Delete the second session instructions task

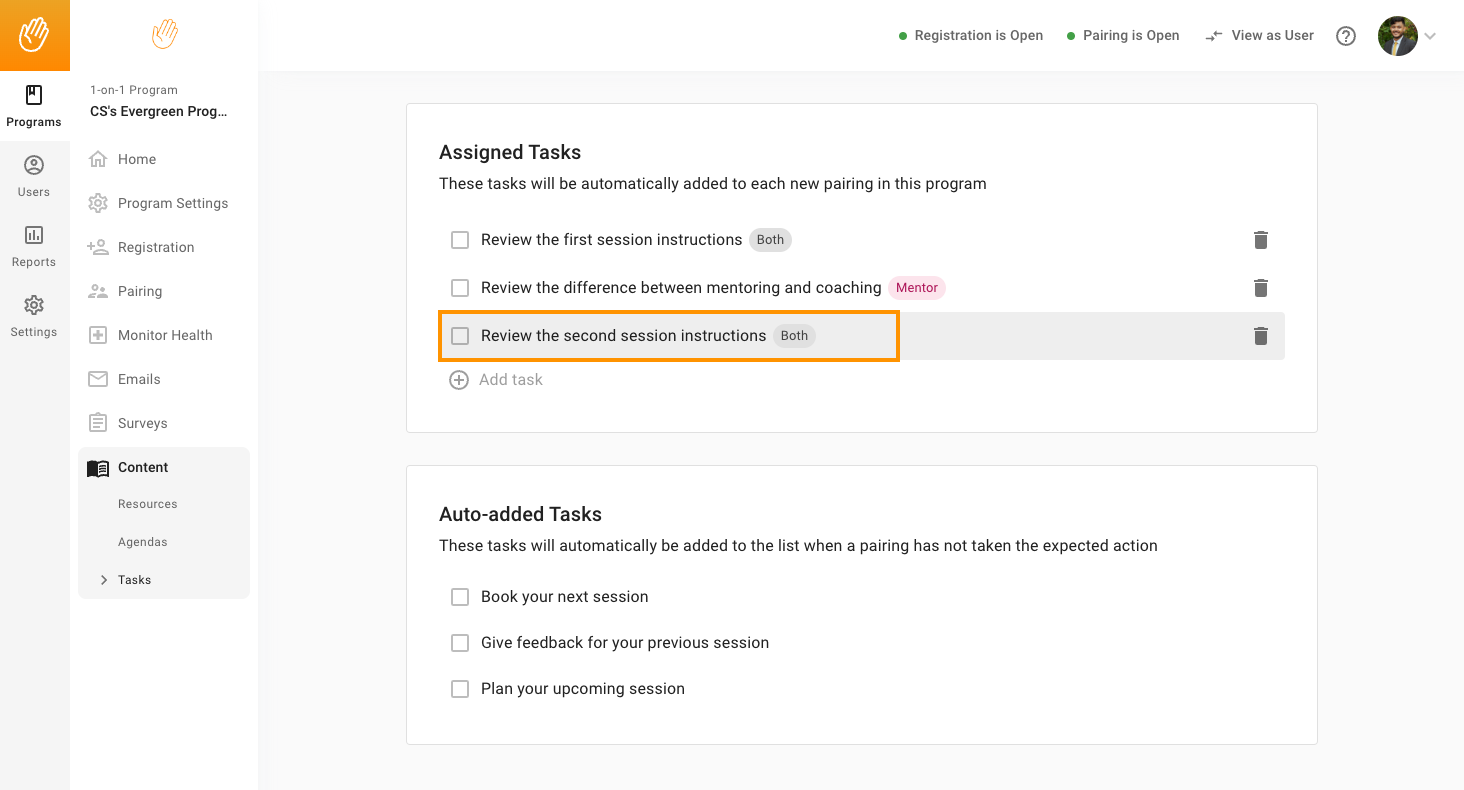tap(1261, 336)
